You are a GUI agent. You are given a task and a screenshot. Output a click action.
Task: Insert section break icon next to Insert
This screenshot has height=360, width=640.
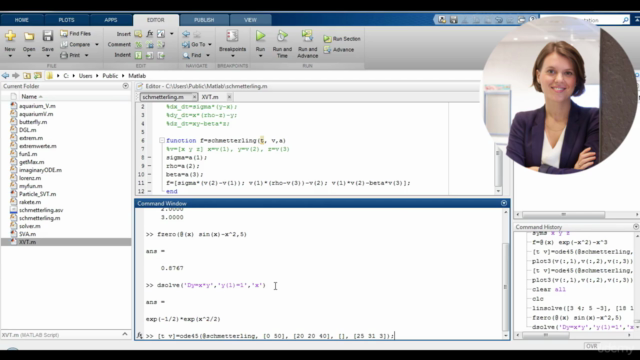[138, 33]
